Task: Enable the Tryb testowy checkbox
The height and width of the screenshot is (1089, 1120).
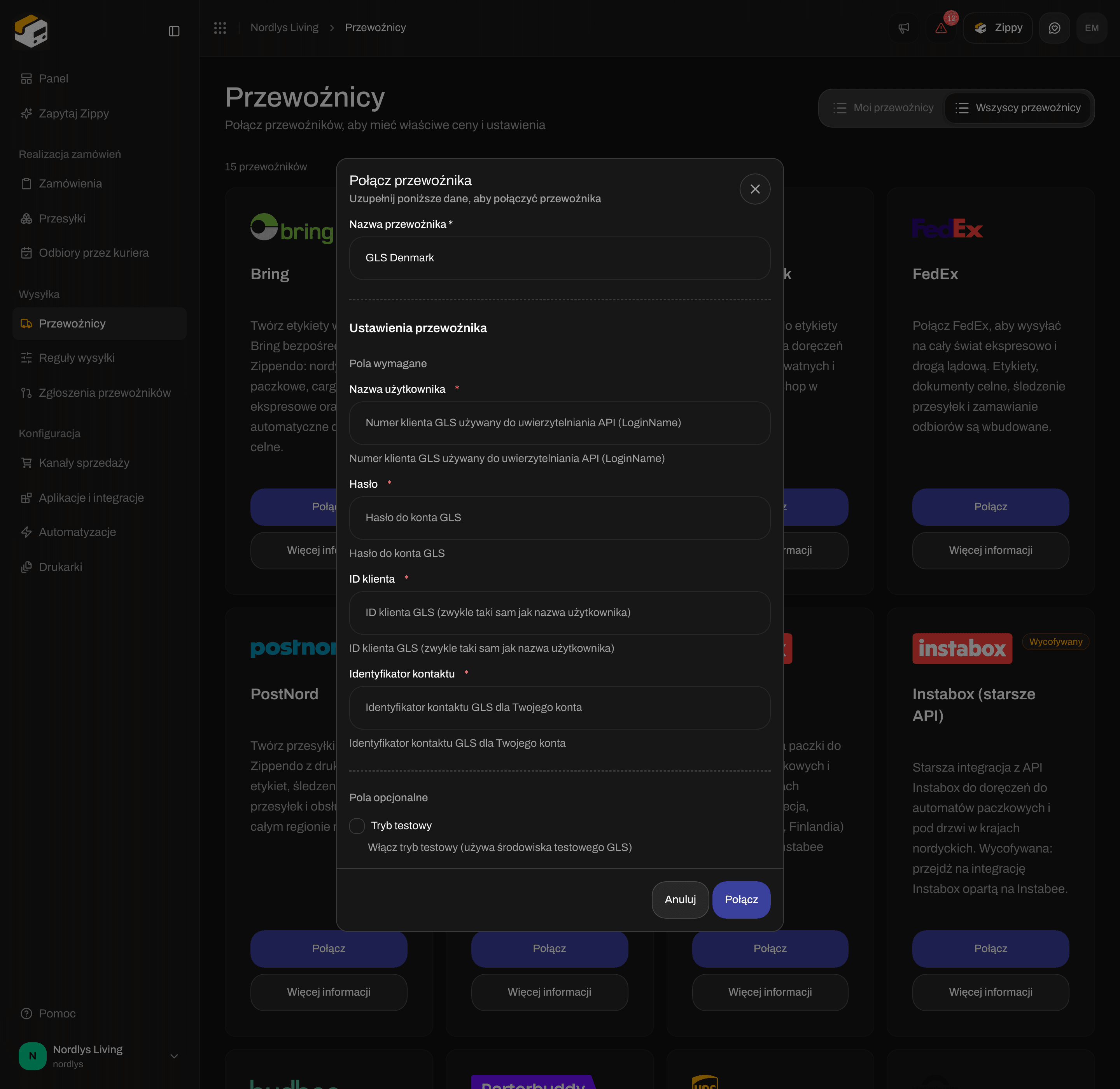Action: 357,825
